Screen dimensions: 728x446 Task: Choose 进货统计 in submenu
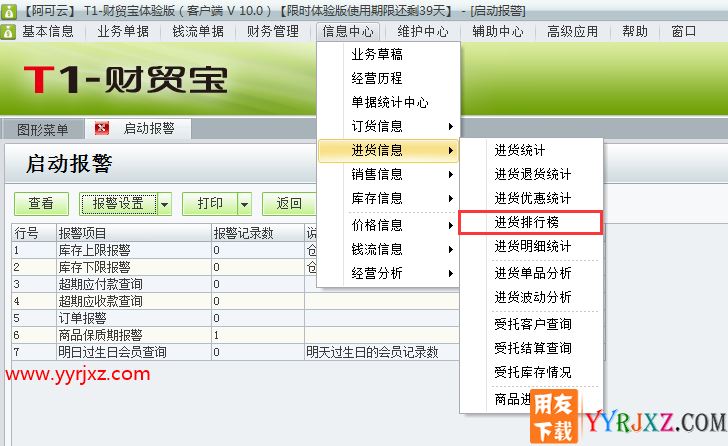(x=531, y=150)
